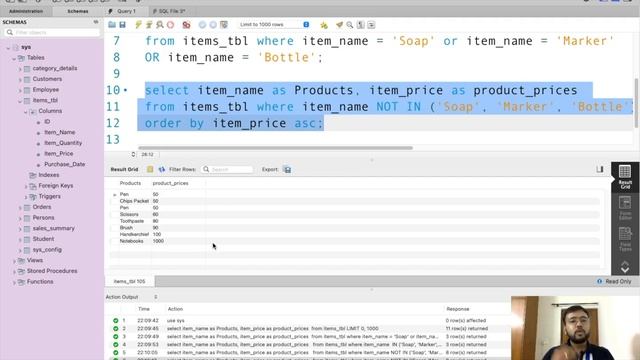Toggle wrap cell content icon
This screenshot has height=360, width=640.
[x=600, y=169]
